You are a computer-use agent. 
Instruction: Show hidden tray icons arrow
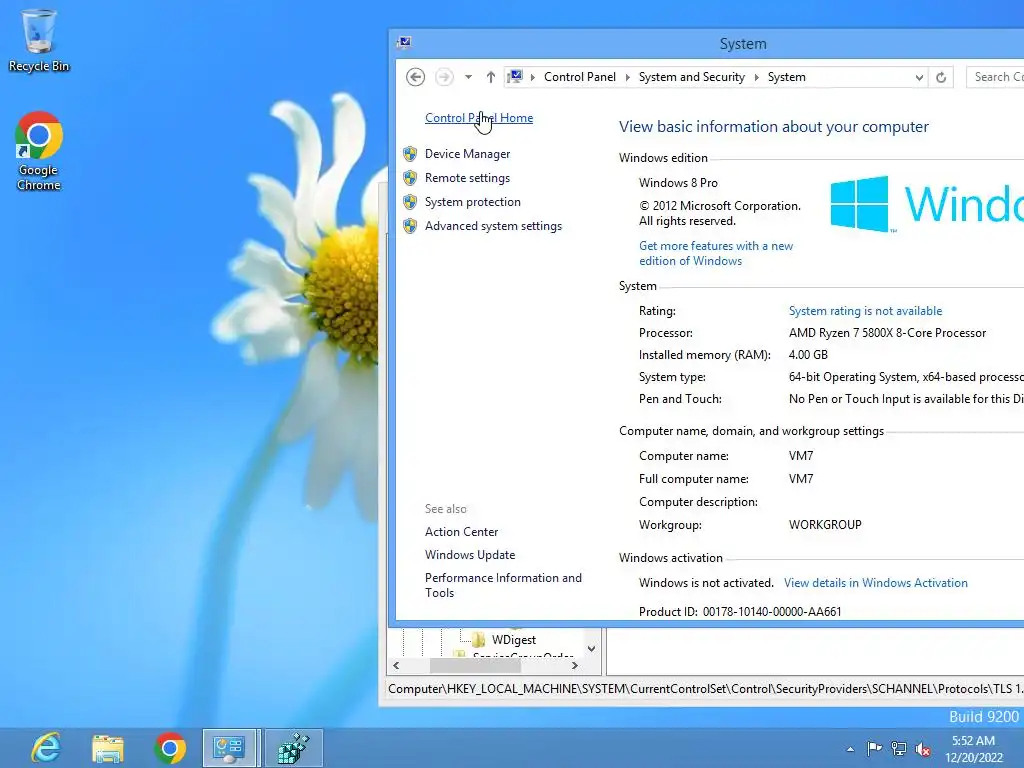click(850, 749)
